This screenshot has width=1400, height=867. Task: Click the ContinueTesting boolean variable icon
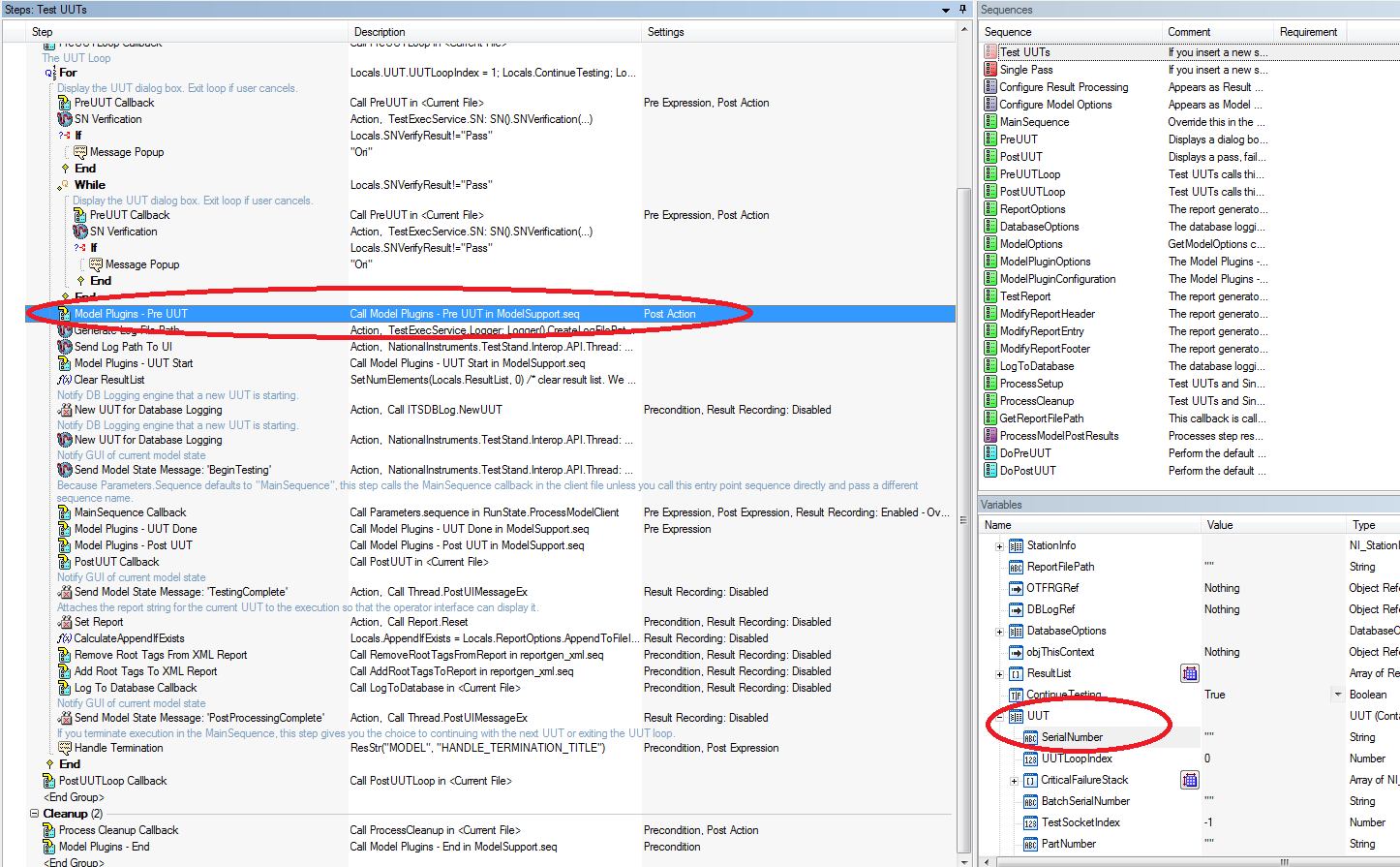[x=1016, y=695]
